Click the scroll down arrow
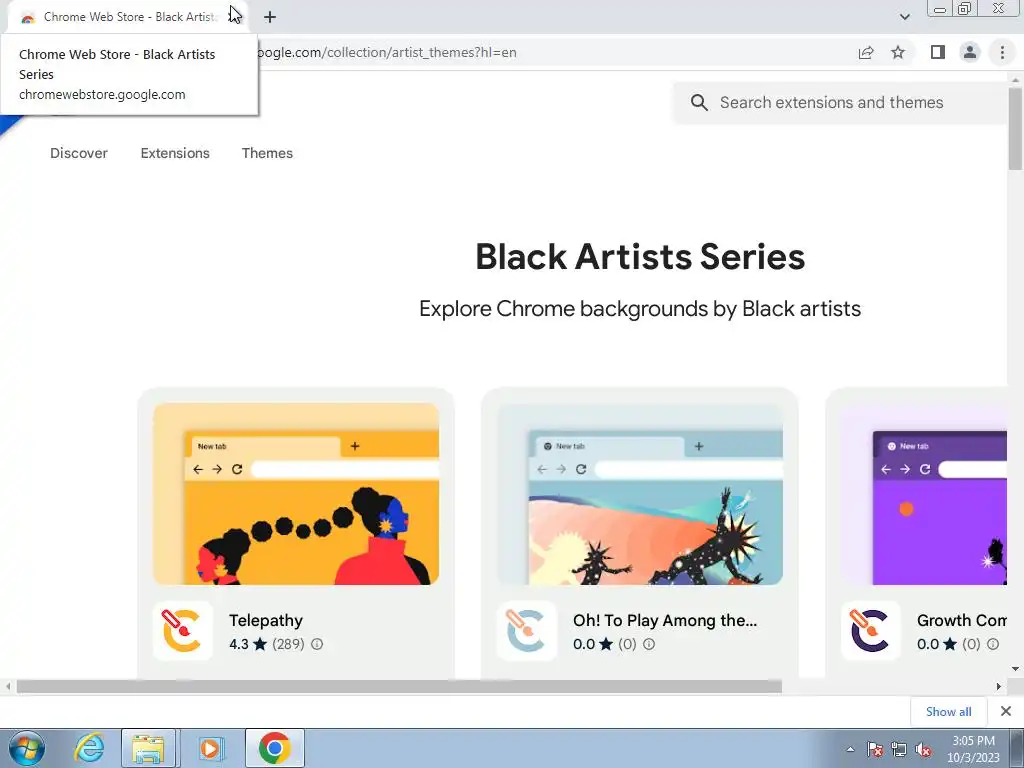1024x768 pixels. pos(1015,669)
